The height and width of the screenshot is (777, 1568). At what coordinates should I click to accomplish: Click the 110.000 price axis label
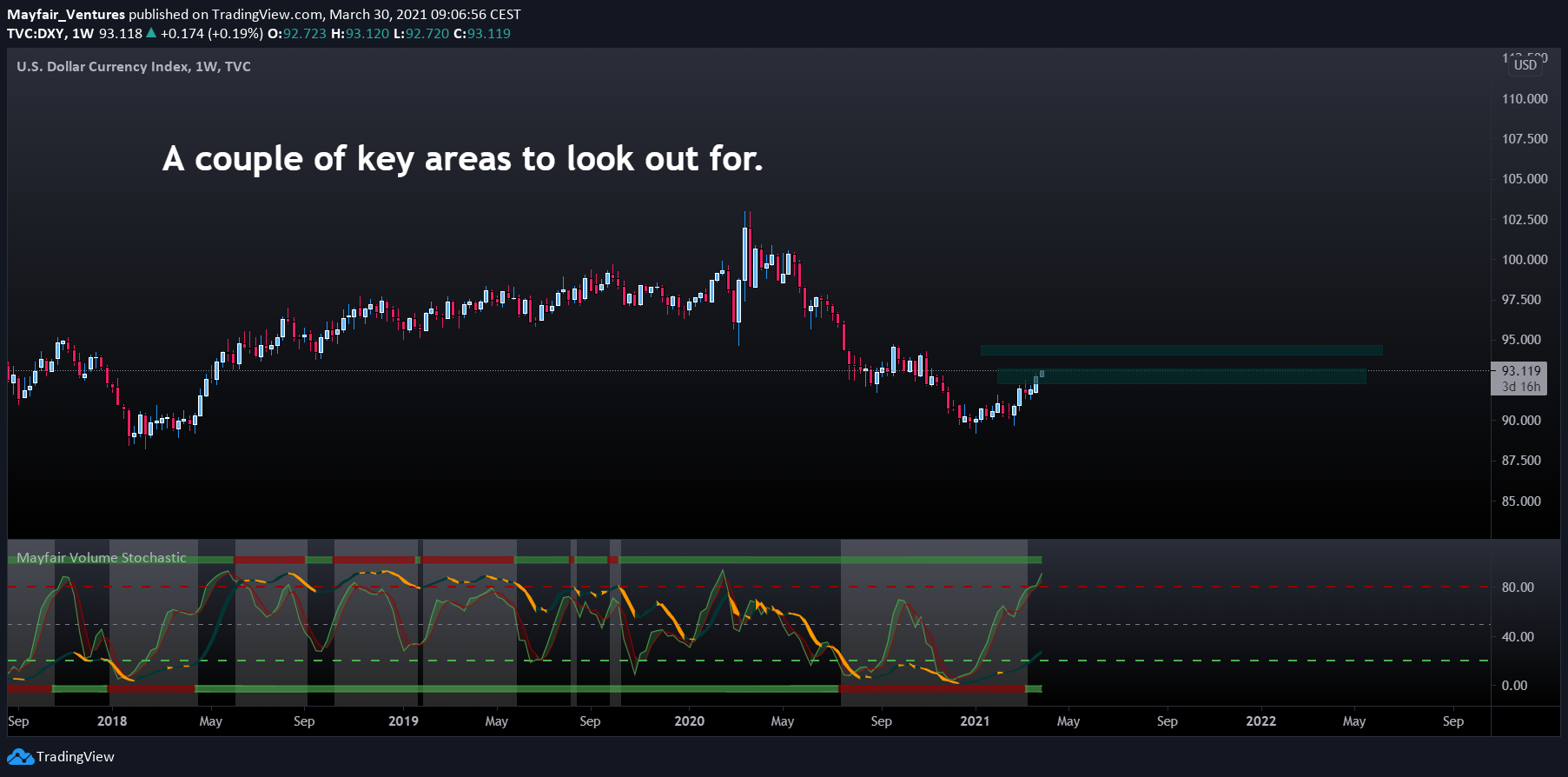[x=1525, y=99]
